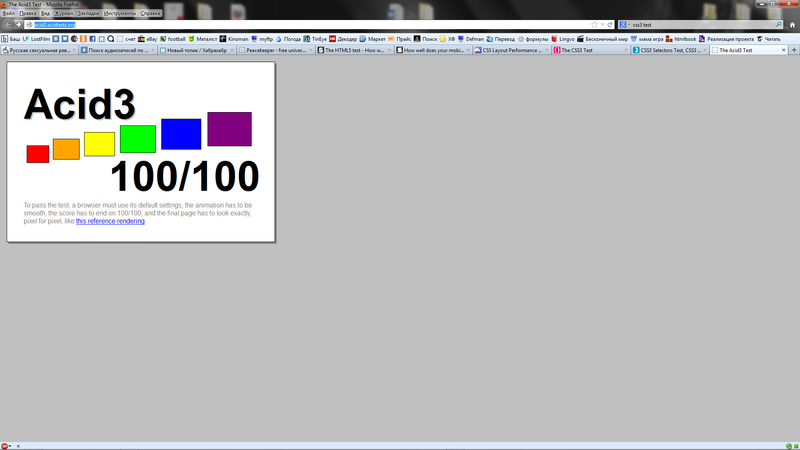Click the green square on the Acid3 page
Image resolution: width=800 pixels, height=450 pixels.
(138, 139)
